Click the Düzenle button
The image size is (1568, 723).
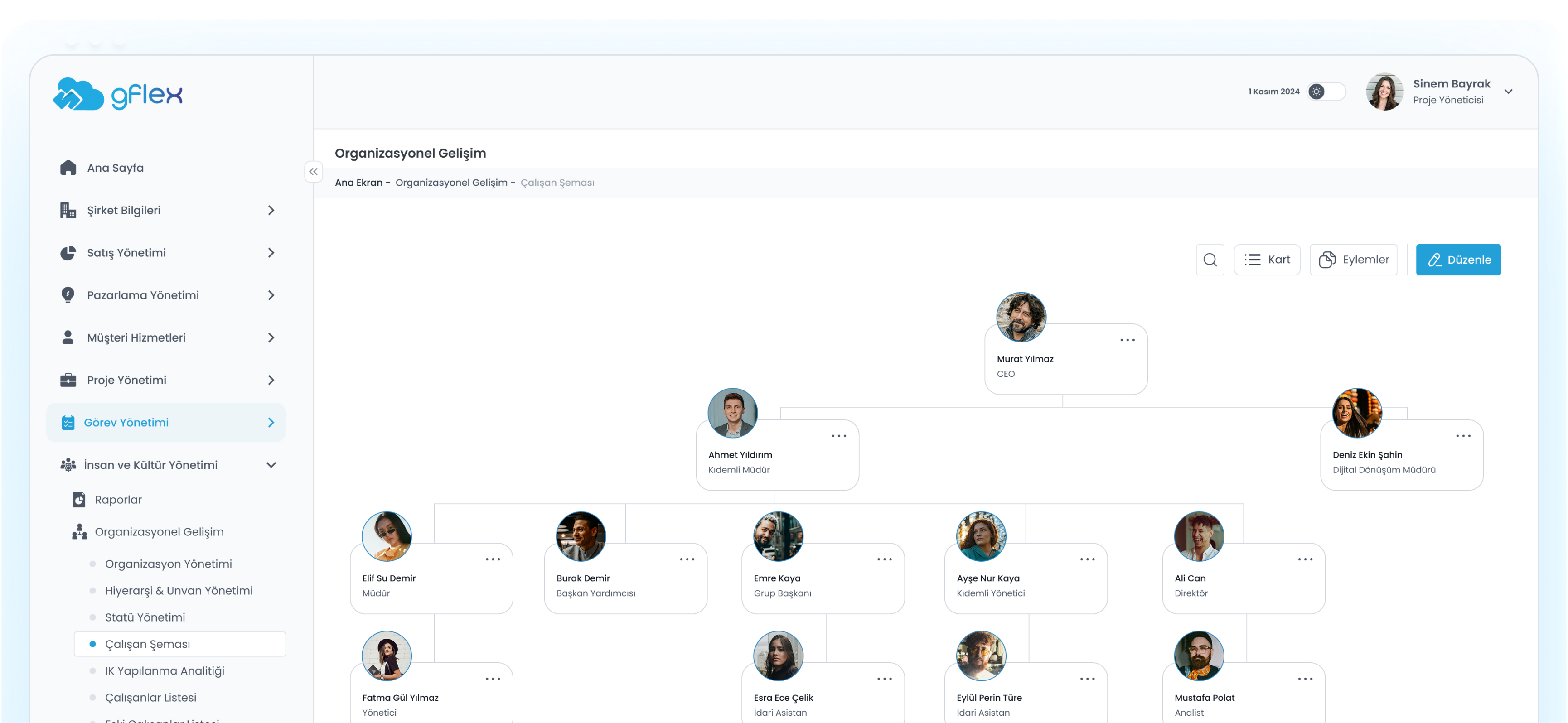(x=1458, y=260)
